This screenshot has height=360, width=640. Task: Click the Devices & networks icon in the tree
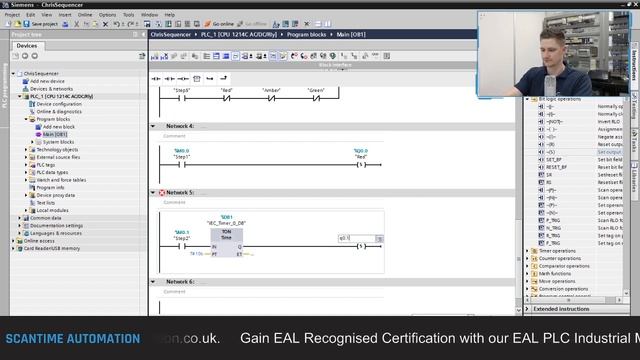pyautogui.click(x=26, y=89)
